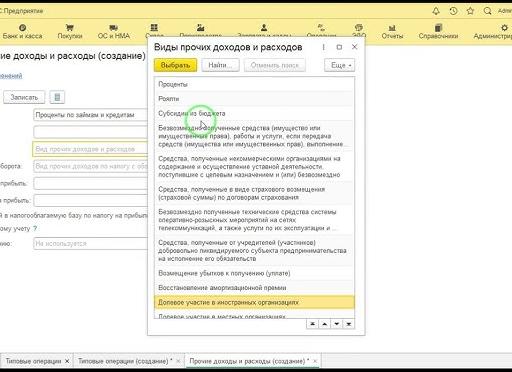
Task: Open favorites star icon
Action: pos(470,11)
